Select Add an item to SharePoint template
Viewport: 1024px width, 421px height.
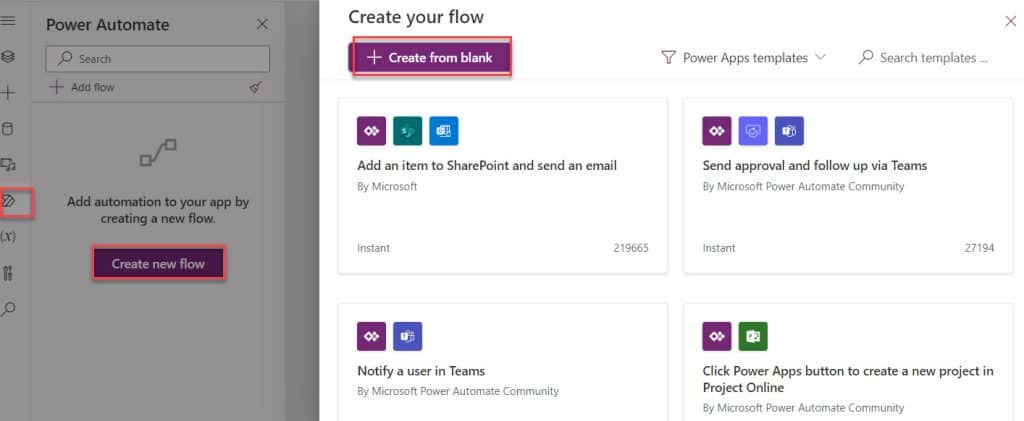click(x=502, y=186)
